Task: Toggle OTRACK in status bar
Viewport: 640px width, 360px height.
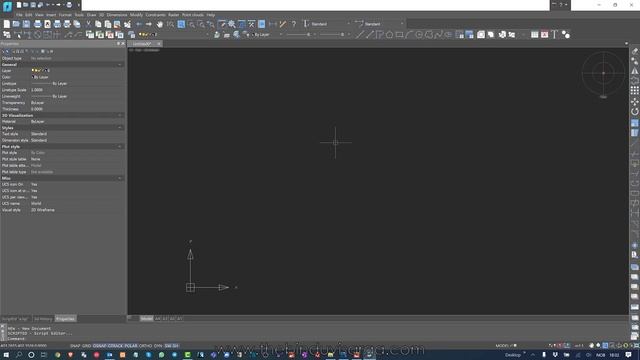Action: tap(115, 346)
